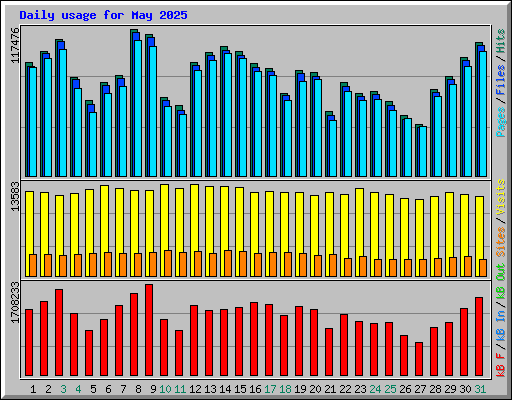Click the red kB bar for day 16

[254, 339]
